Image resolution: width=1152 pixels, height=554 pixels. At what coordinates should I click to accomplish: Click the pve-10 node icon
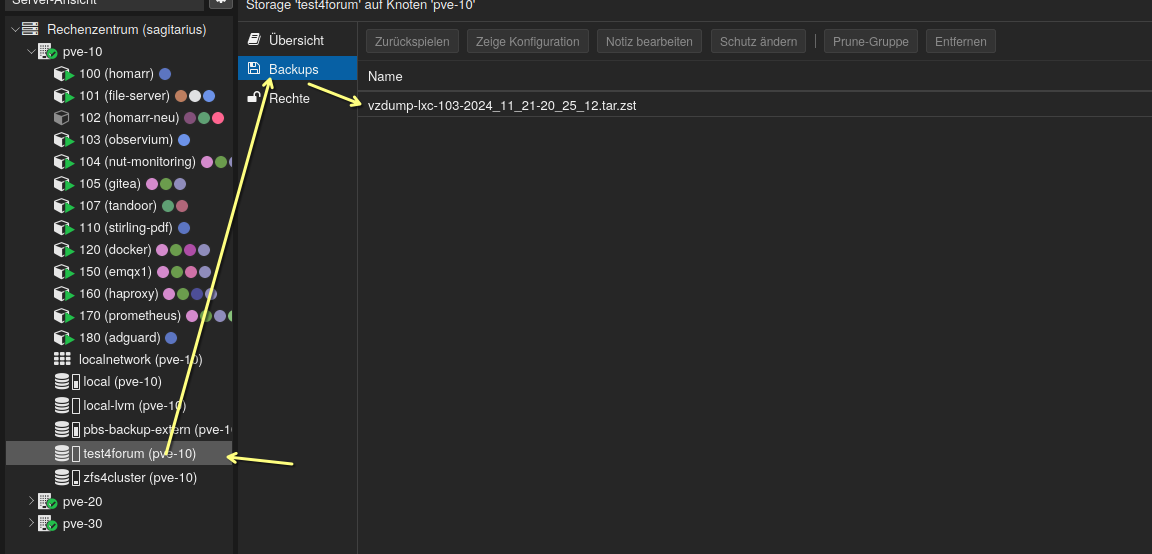48,51
